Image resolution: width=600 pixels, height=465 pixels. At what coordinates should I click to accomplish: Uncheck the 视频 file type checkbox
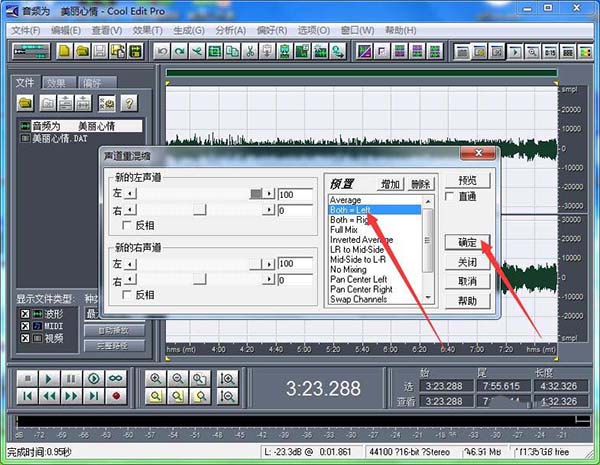point(25,338)
